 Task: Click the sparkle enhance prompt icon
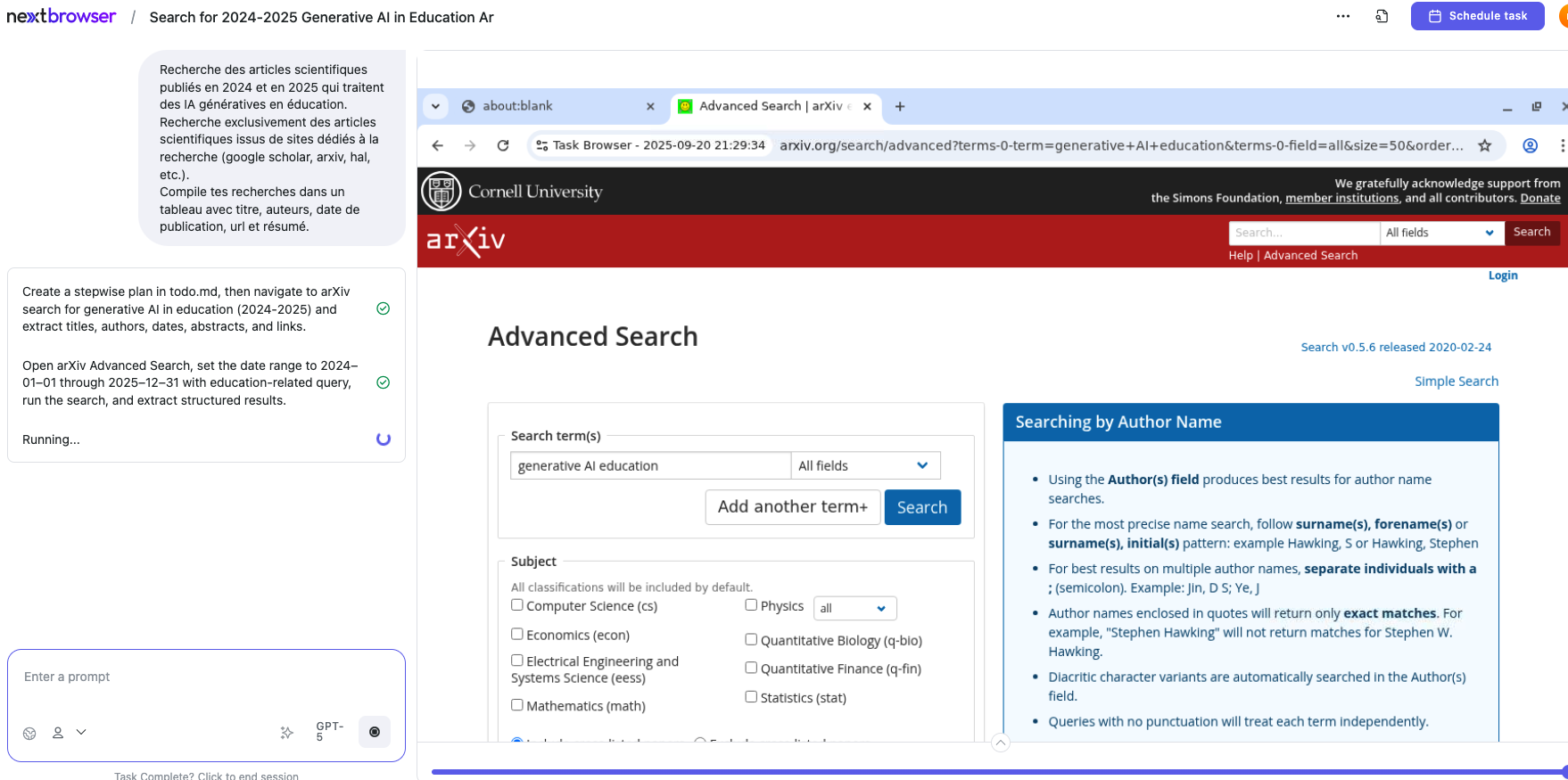point(286,733)
